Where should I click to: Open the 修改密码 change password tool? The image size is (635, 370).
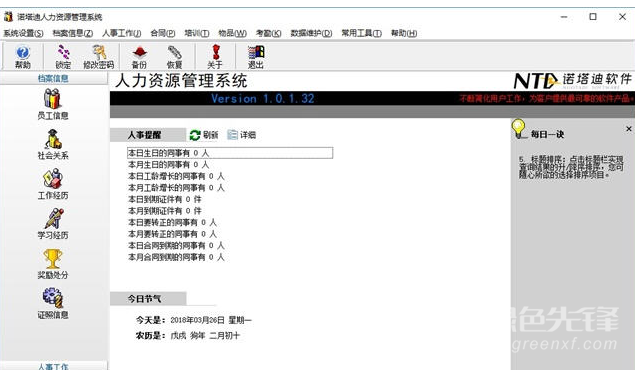pyautogui.click(x=98, y=57)
